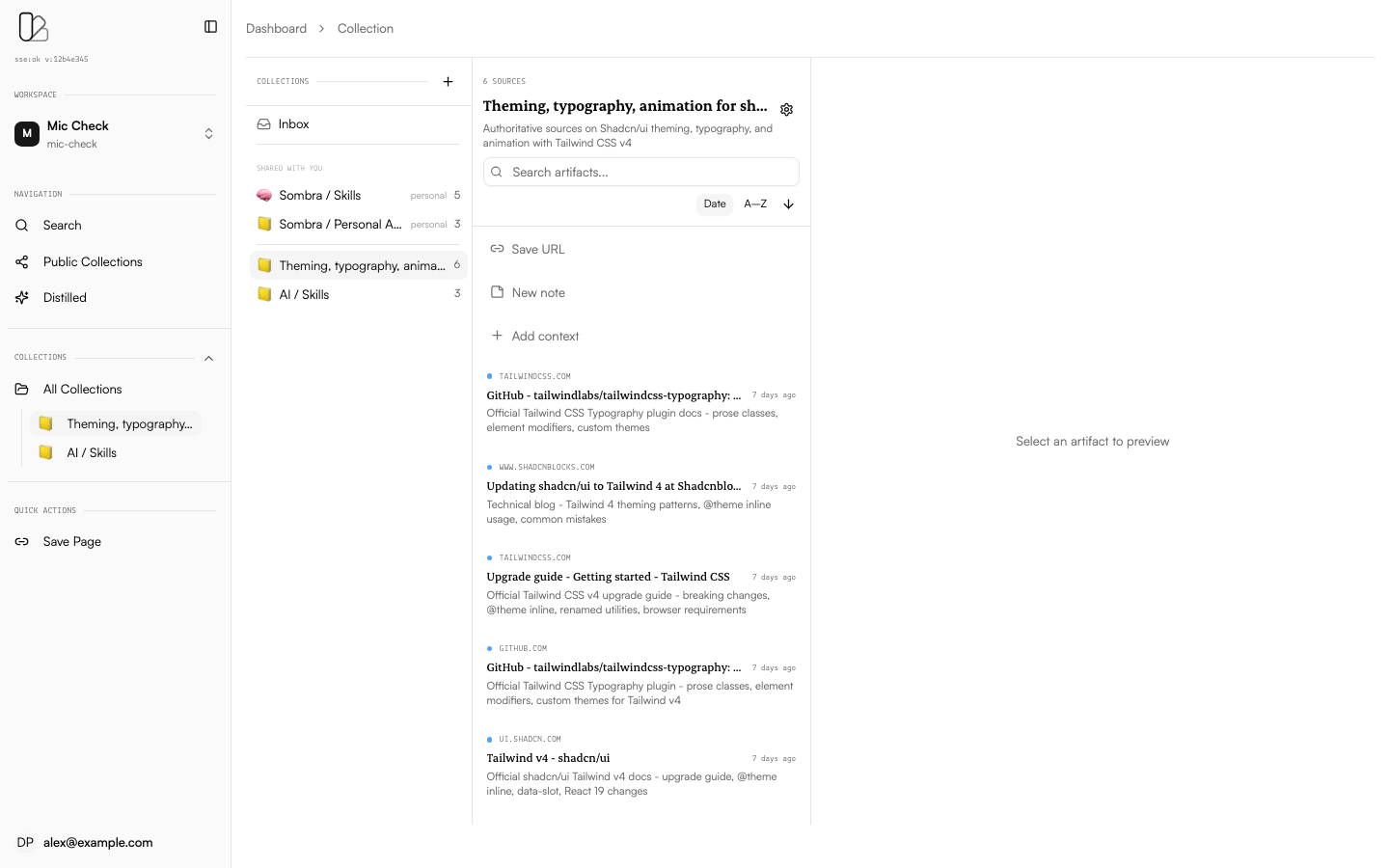Expand All Collections in sidebar
Image resolution: width=1389 pixels, height=868 pixels.
click(x=82, y=390)
